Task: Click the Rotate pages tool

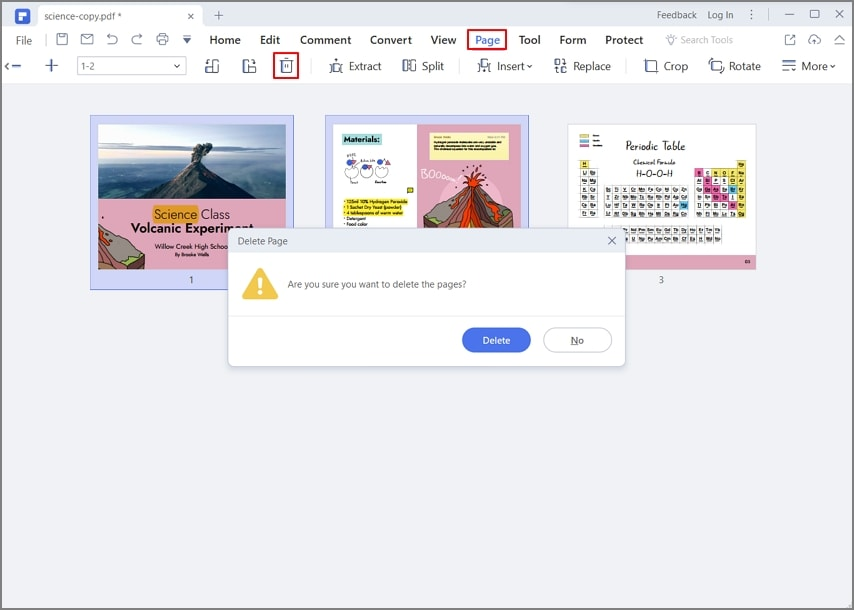Action: 735,66
